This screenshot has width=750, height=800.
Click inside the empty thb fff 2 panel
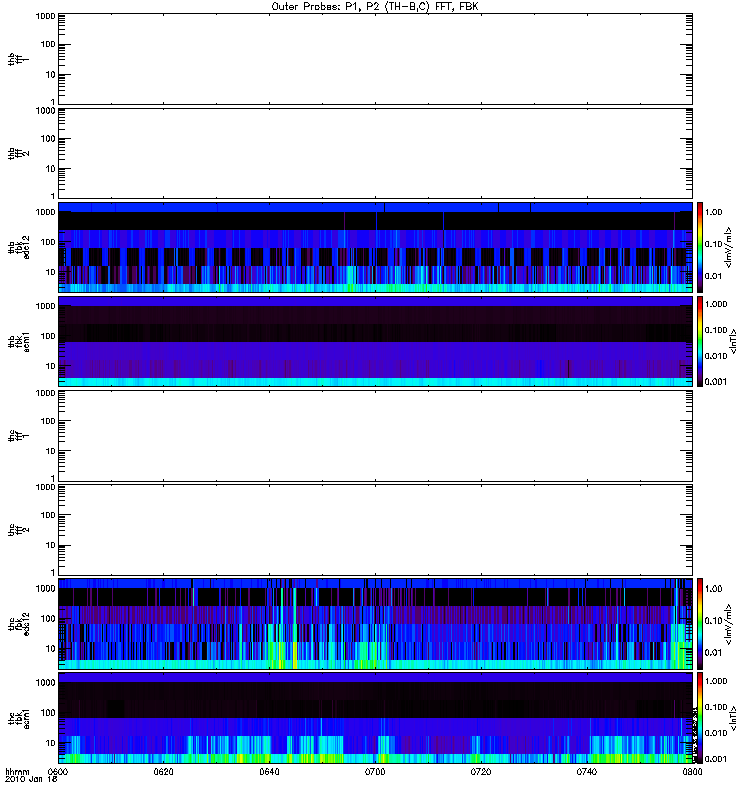point(375,154)
